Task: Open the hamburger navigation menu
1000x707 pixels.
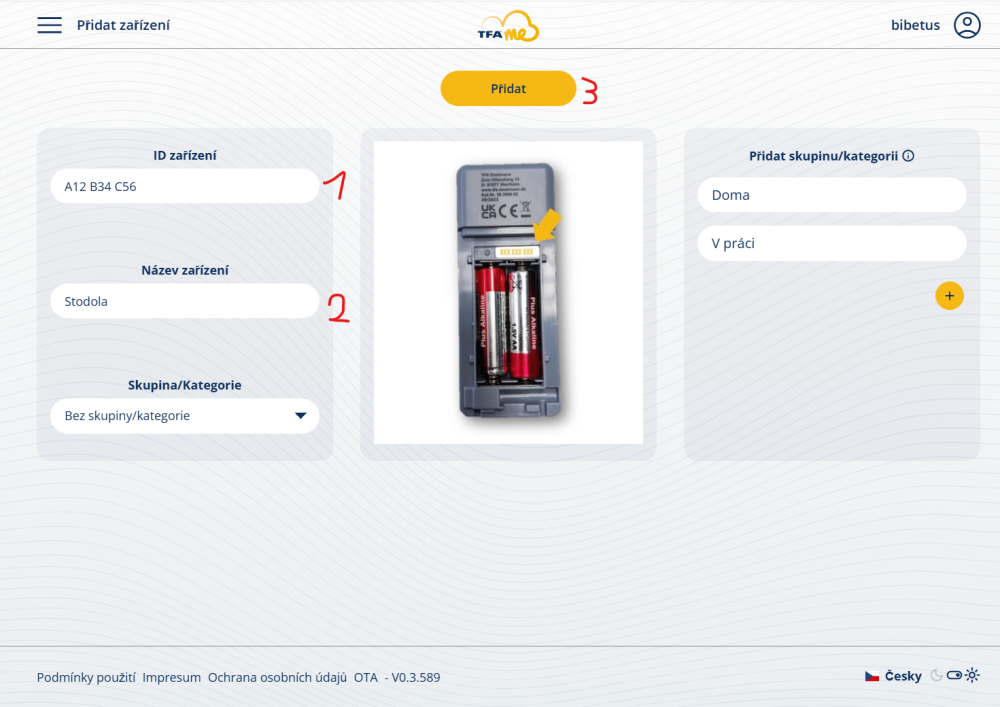Action: [x=49, y=25]
